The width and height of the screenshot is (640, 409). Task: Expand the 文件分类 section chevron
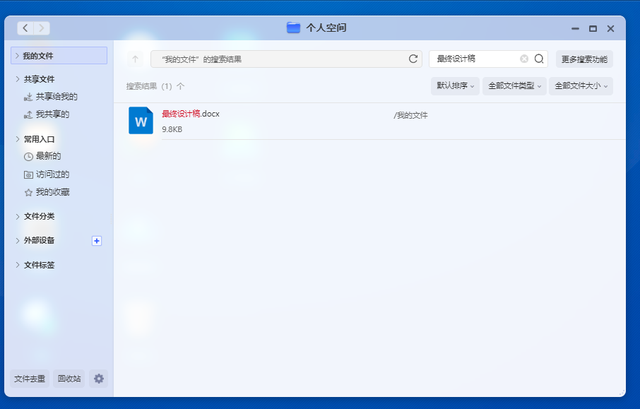(18, 216)
